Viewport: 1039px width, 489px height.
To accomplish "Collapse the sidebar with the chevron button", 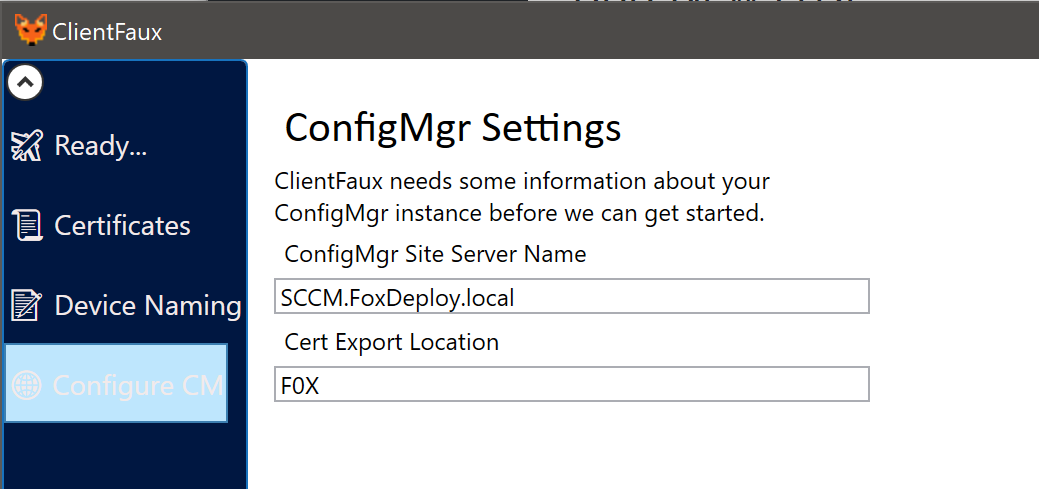I will click(x=25, y=83).
